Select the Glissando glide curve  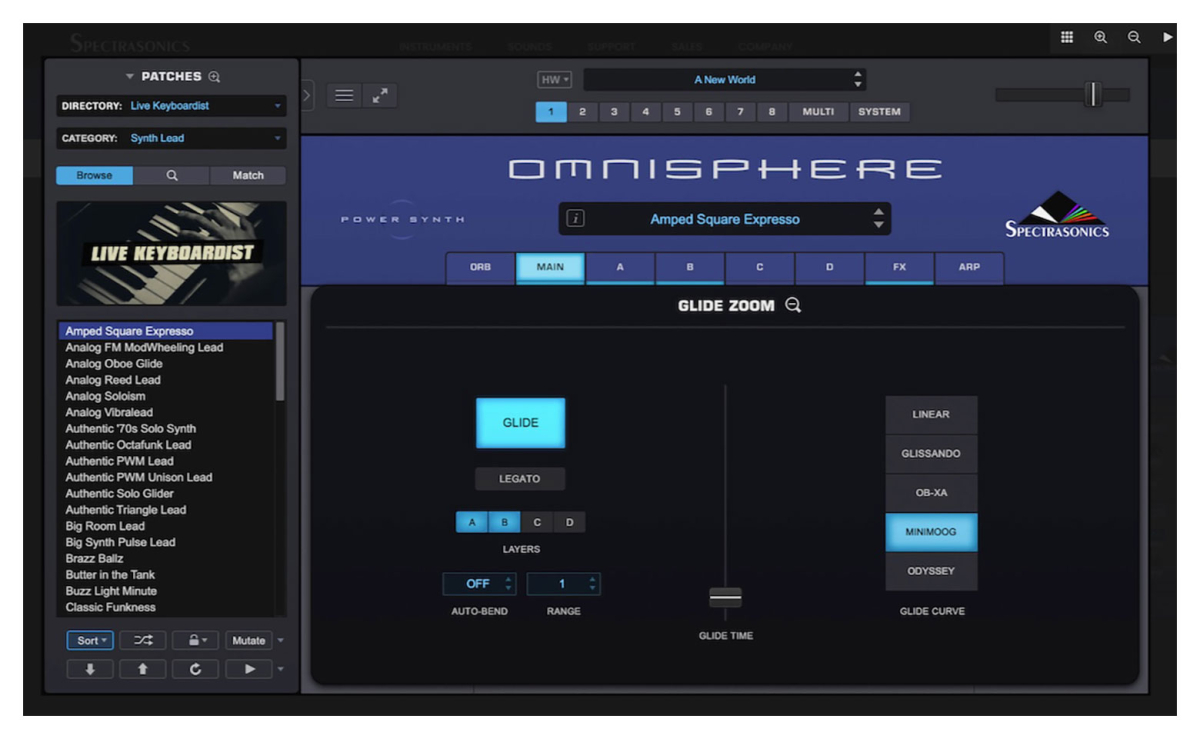931,454
